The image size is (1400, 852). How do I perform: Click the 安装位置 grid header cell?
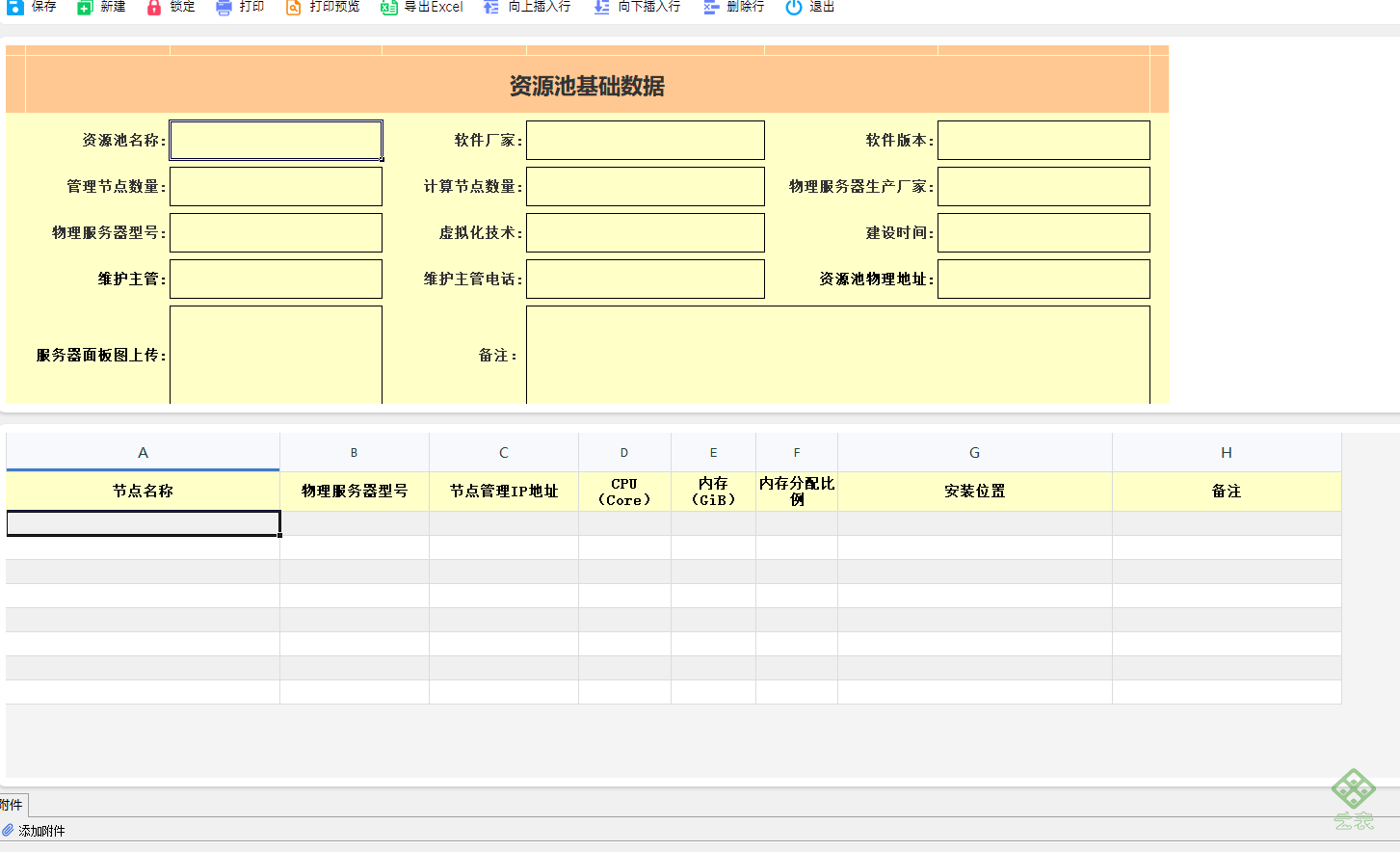coord(975,492)
